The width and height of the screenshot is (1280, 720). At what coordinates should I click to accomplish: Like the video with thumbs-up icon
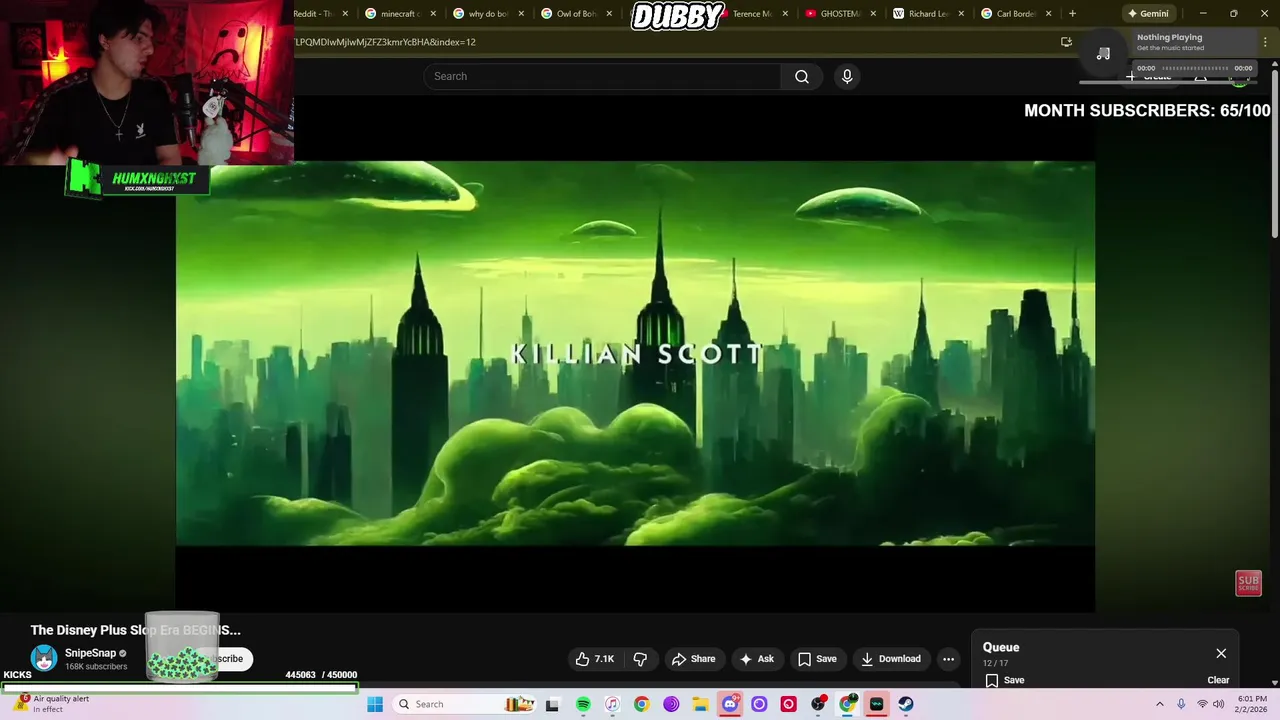(595, 659)
